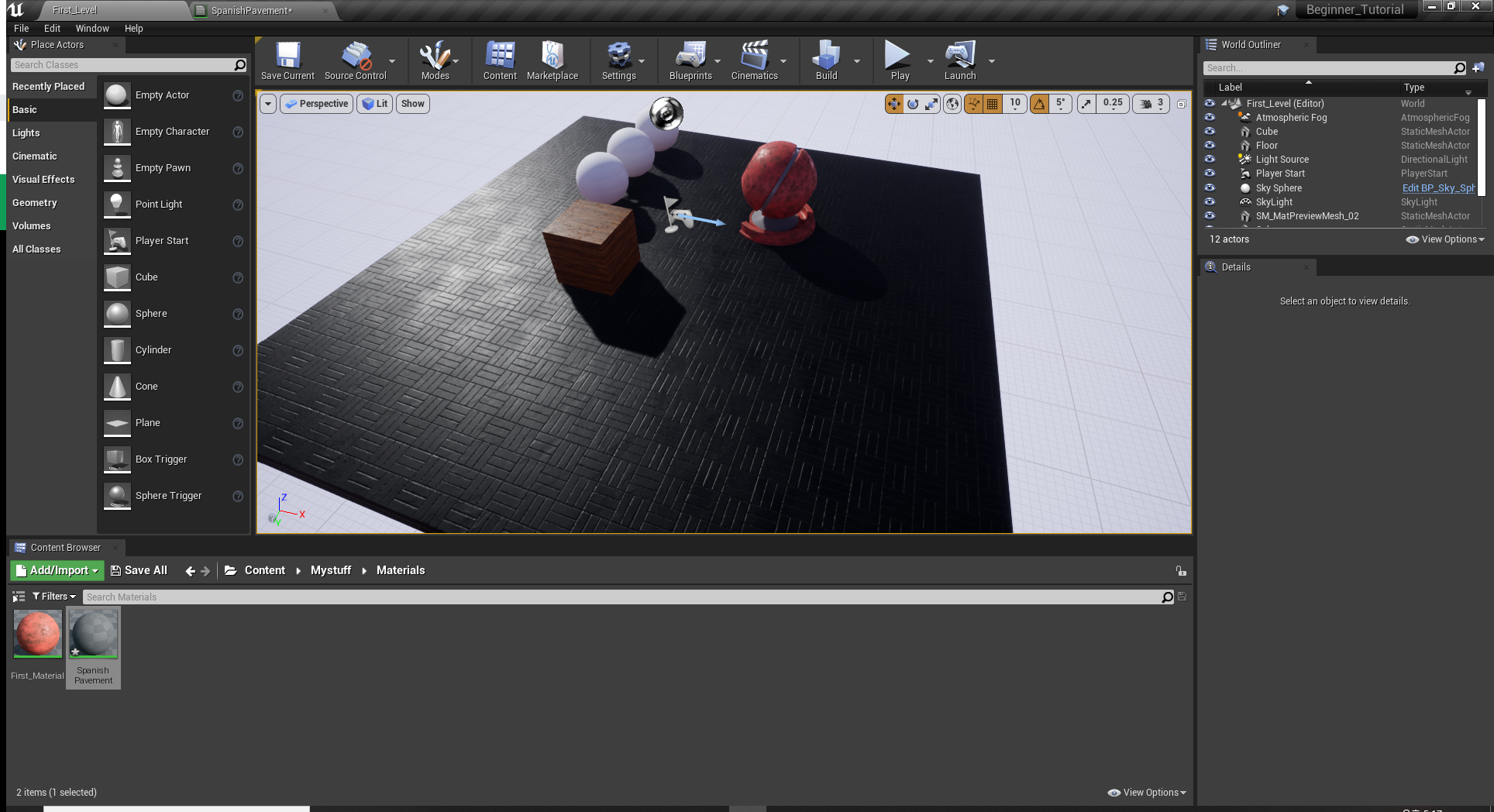Viewport: 1494px width, 812px height.
Task: Switch to the SpanishPavement tab
Action: point(252,11)
